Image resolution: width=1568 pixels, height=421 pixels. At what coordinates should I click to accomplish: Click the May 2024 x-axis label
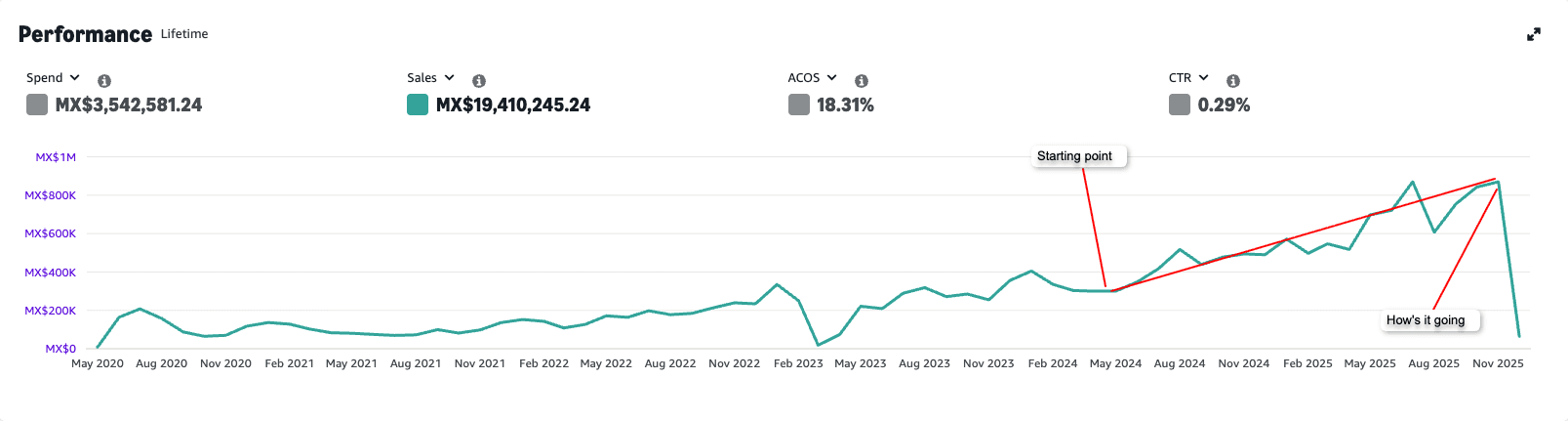[1115, 363]
